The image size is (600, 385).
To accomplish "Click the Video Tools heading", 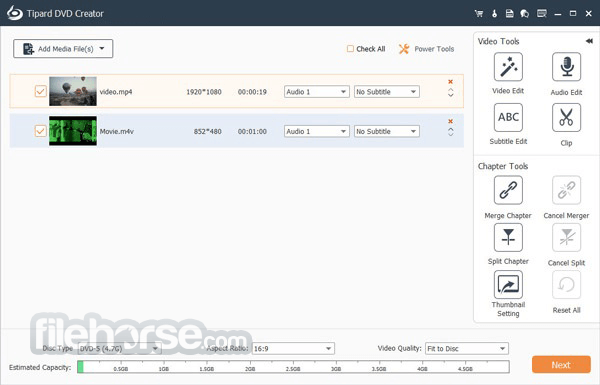I will [x=498, y=41].
